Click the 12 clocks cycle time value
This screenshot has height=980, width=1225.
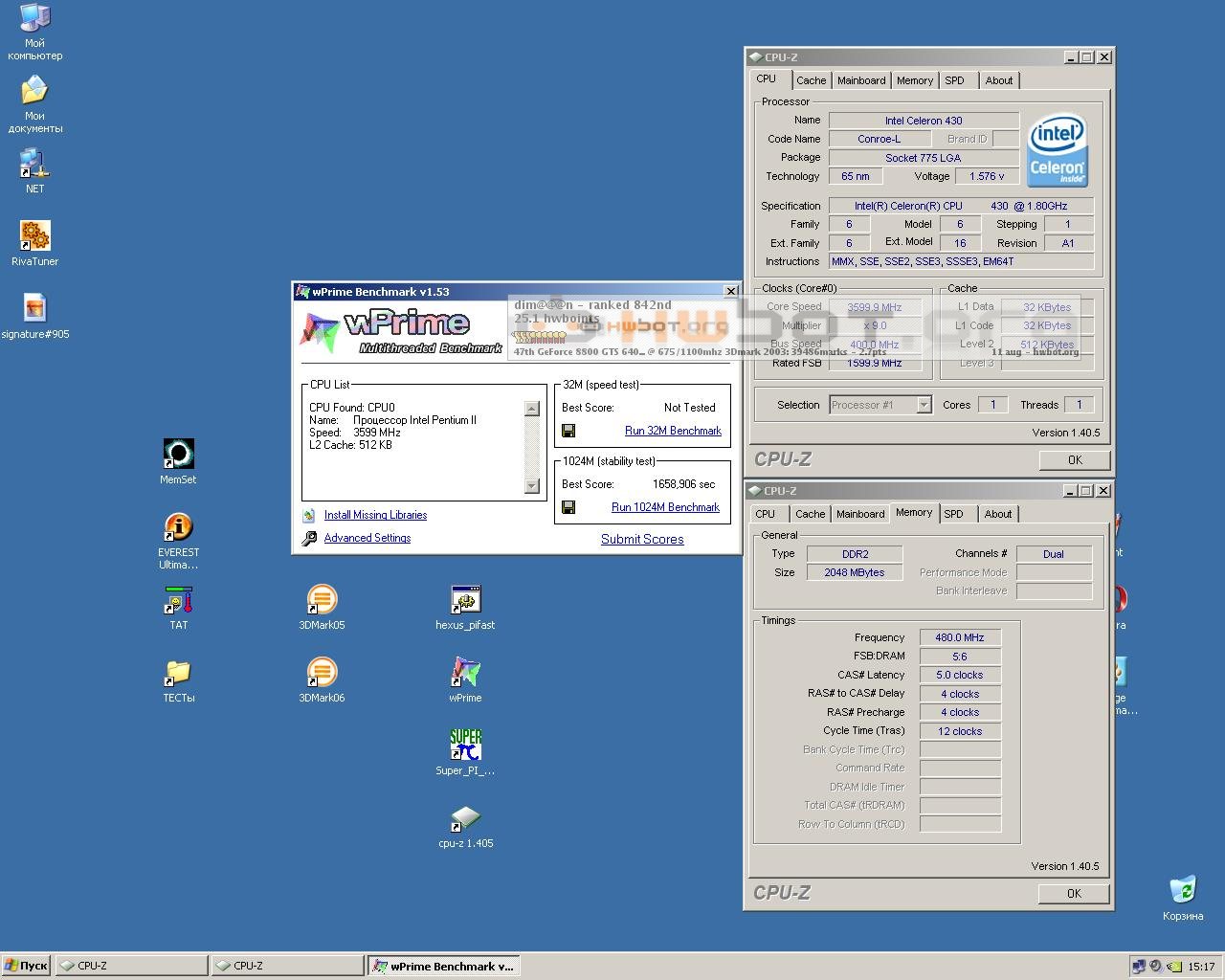click(x=960, y=731)
